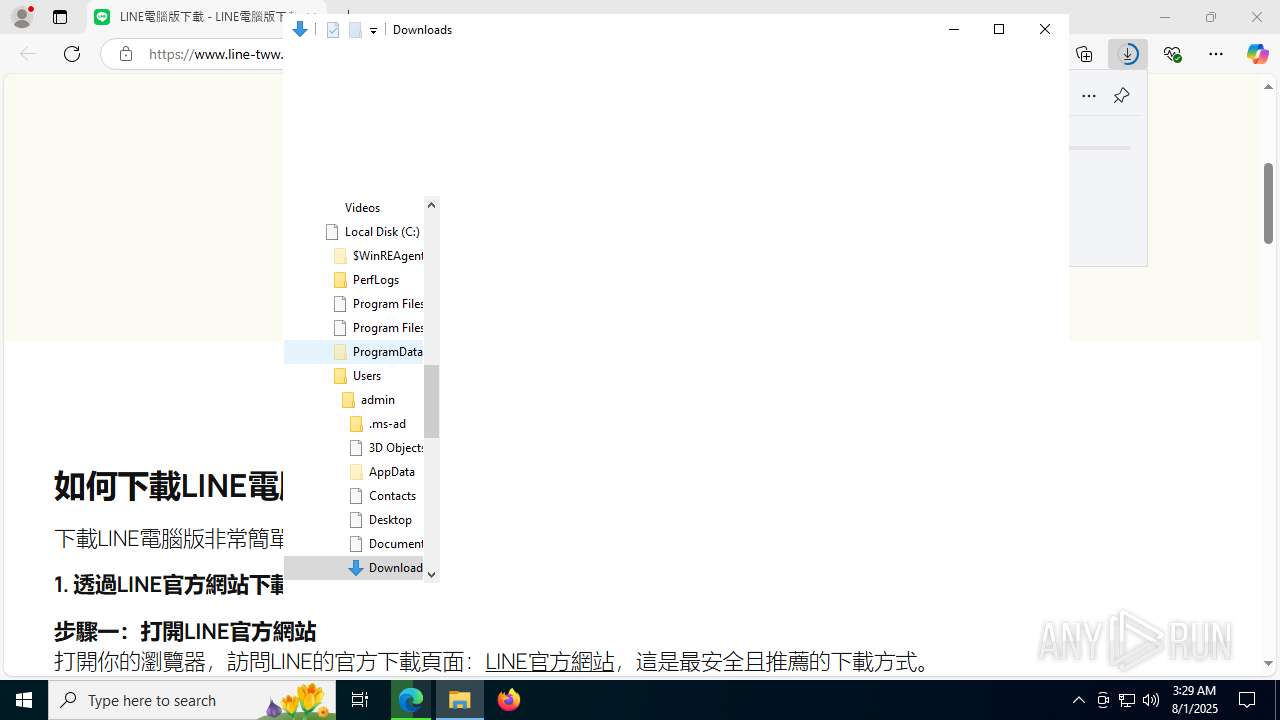Open Microsoft Edge from taskbar
This screenshot has height=720, width=1280.
(x=411, y=700)
